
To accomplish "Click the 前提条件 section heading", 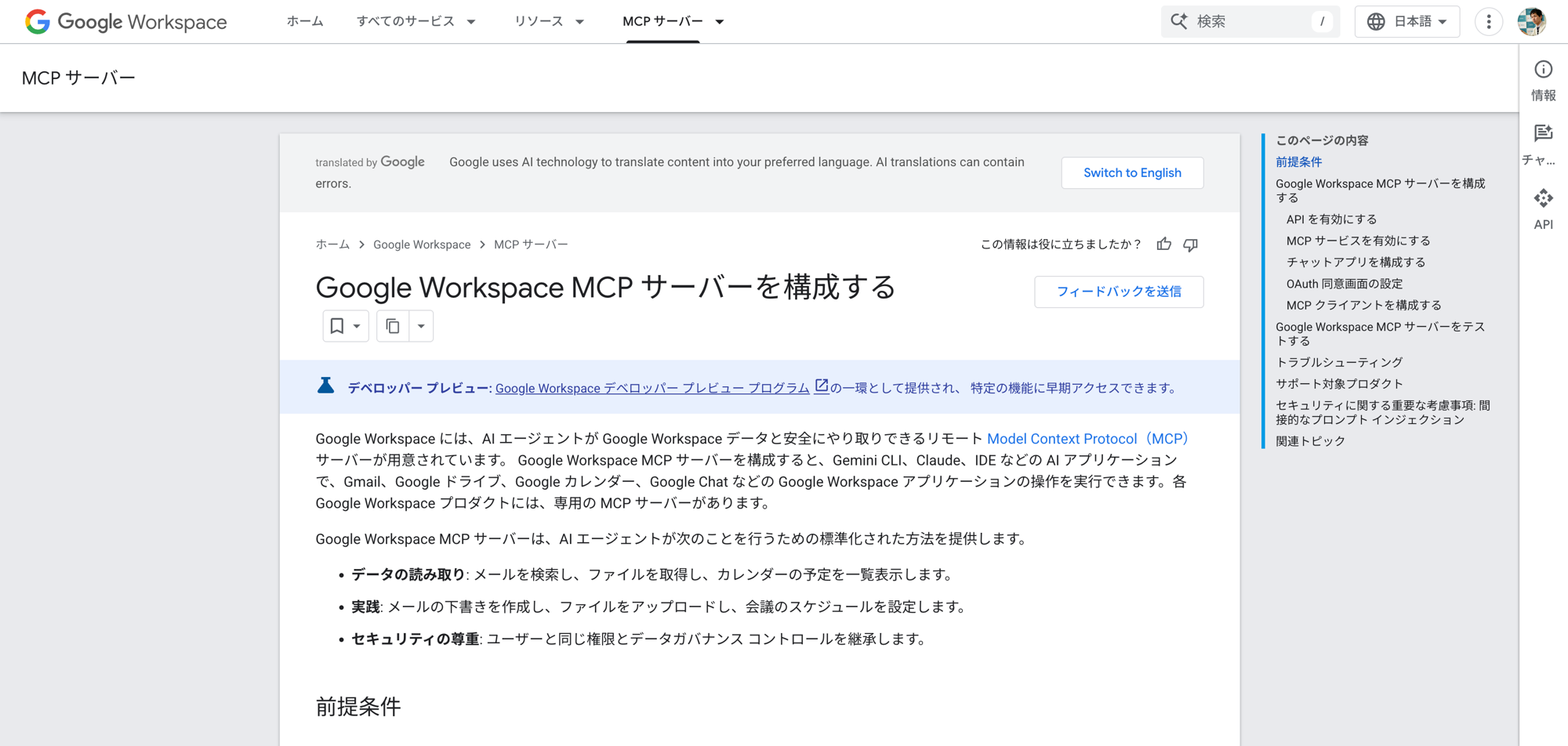I will point(358,707).
